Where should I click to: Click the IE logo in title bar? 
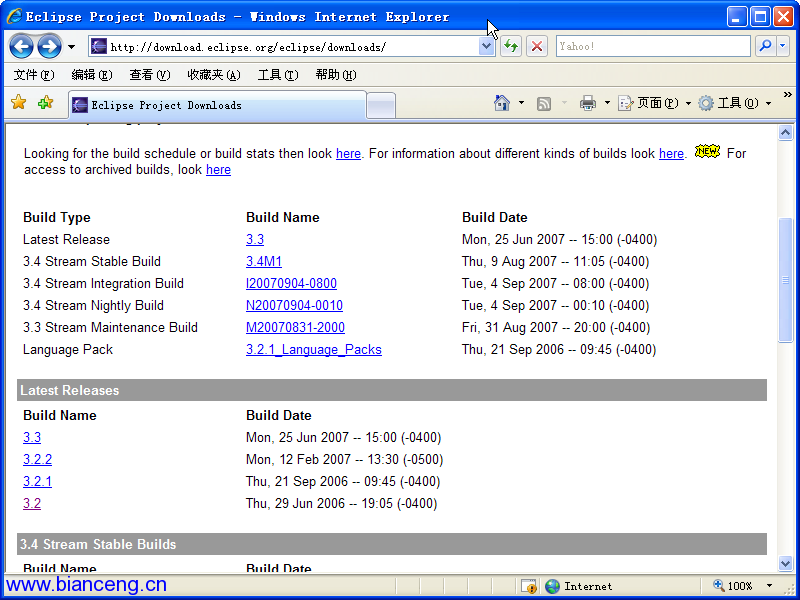click(14, 16)
